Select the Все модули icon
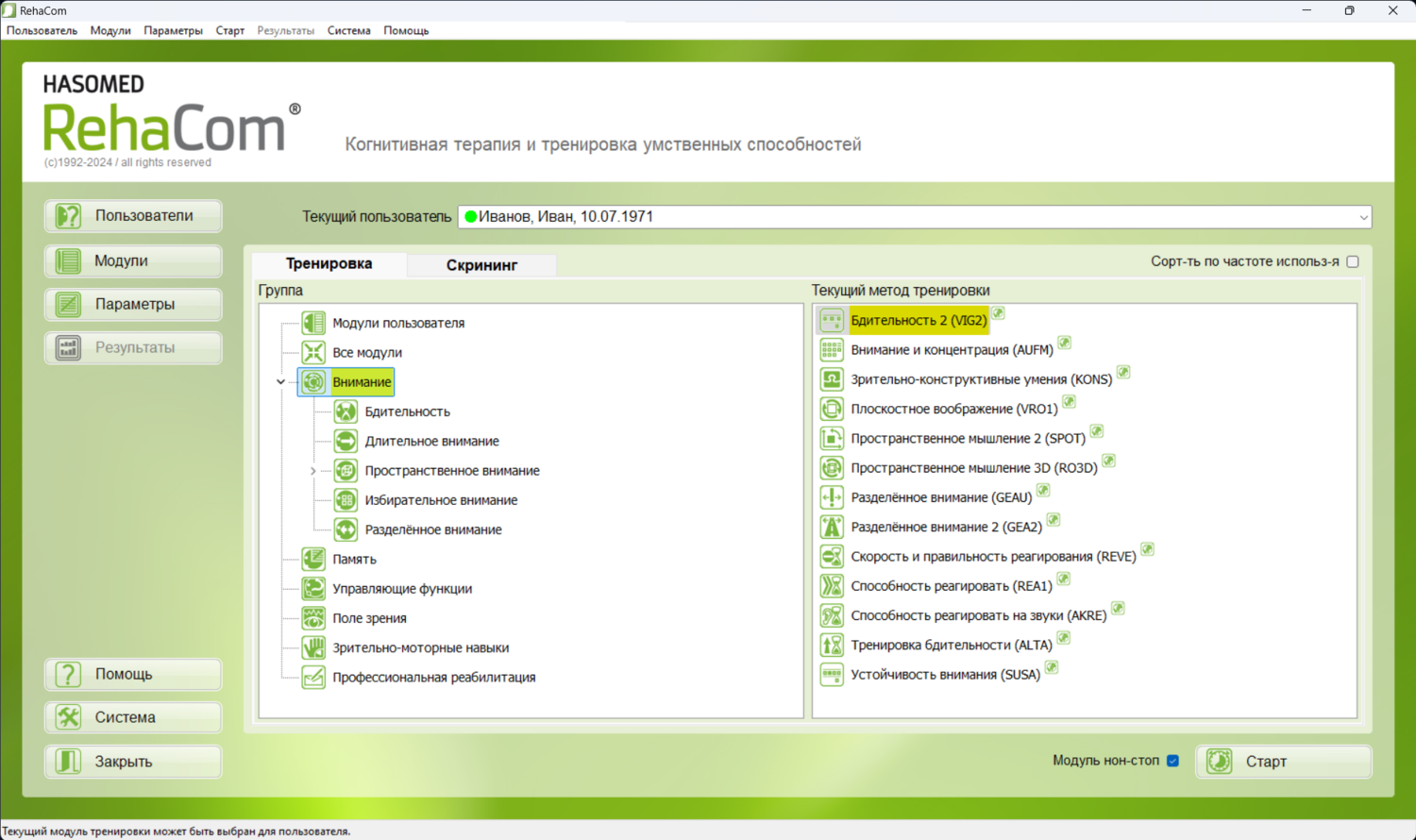This screenshot has width=1416, height=840. click(313, 352)
